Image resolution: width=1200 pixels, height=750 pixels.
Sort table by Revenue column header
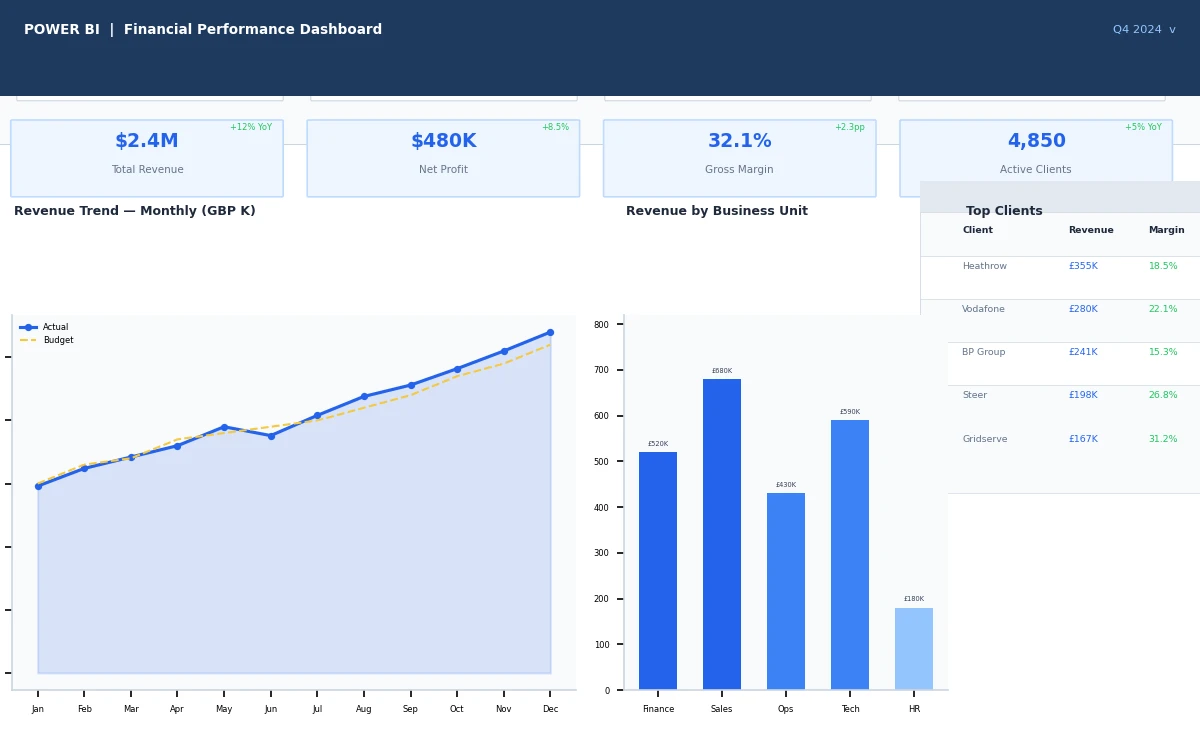coord(1091,230)
